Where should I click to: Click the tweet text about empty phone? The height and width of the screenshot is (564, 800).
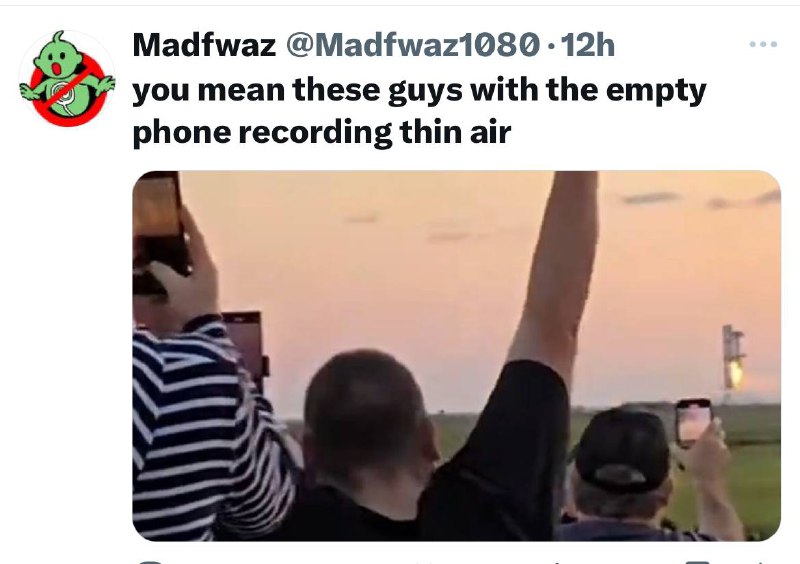click(419, 111)
